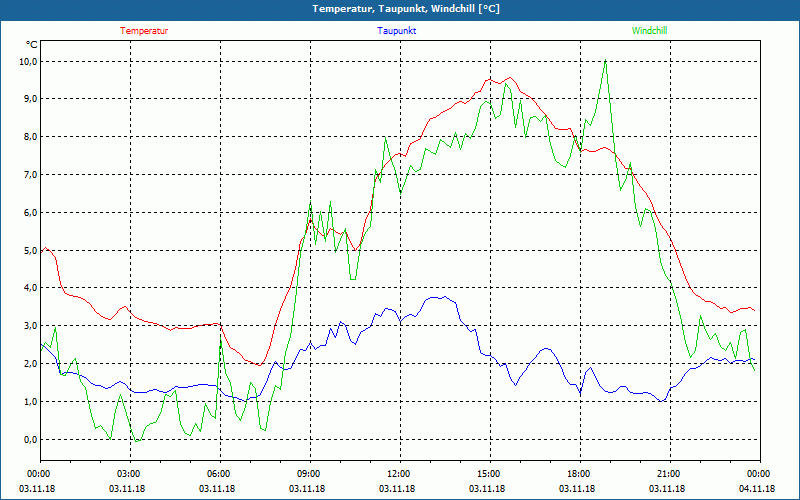
Task: Click the red Temperatur legend label
Action: 144,31
